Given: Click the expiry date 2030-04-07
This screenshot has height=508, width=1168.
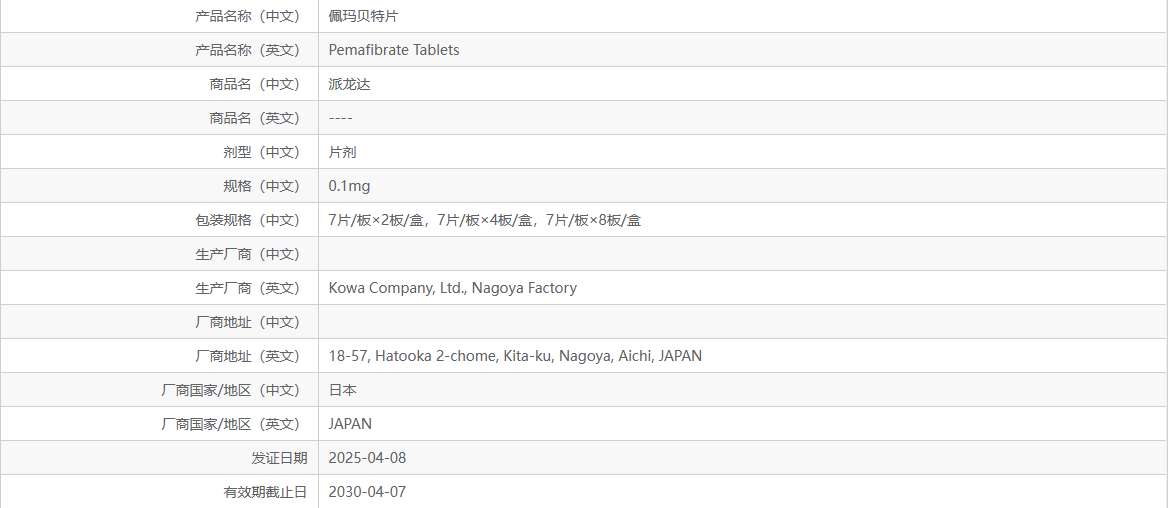Looking at the screenshot, I should 367,492.
